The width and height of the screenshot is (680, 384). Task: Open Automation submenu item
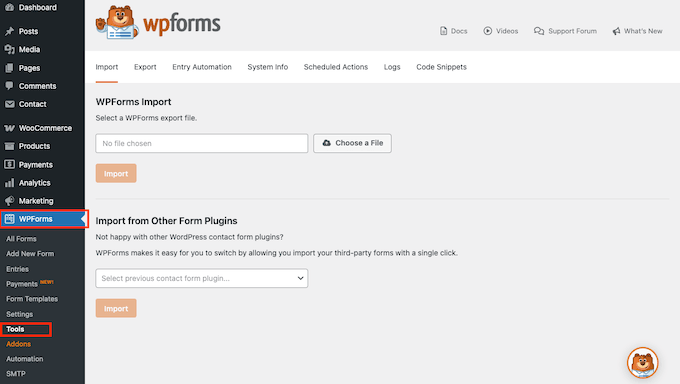[24, 359]
